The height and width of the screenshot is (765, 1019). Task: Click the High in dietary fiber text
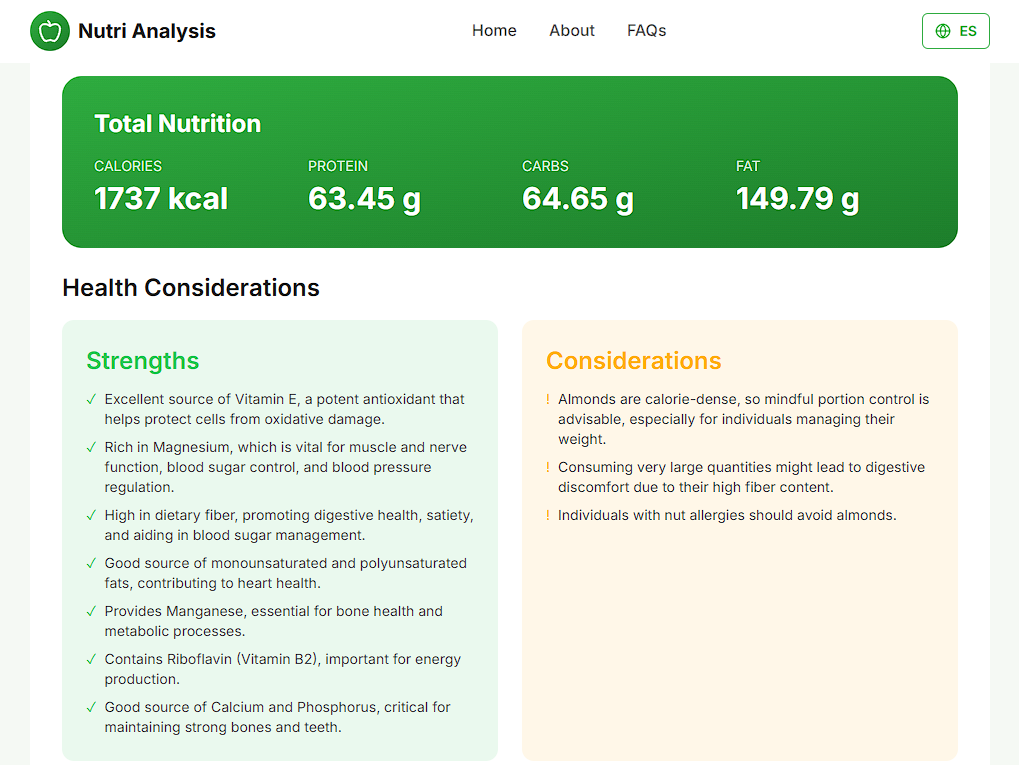click(x=289, y=525)
